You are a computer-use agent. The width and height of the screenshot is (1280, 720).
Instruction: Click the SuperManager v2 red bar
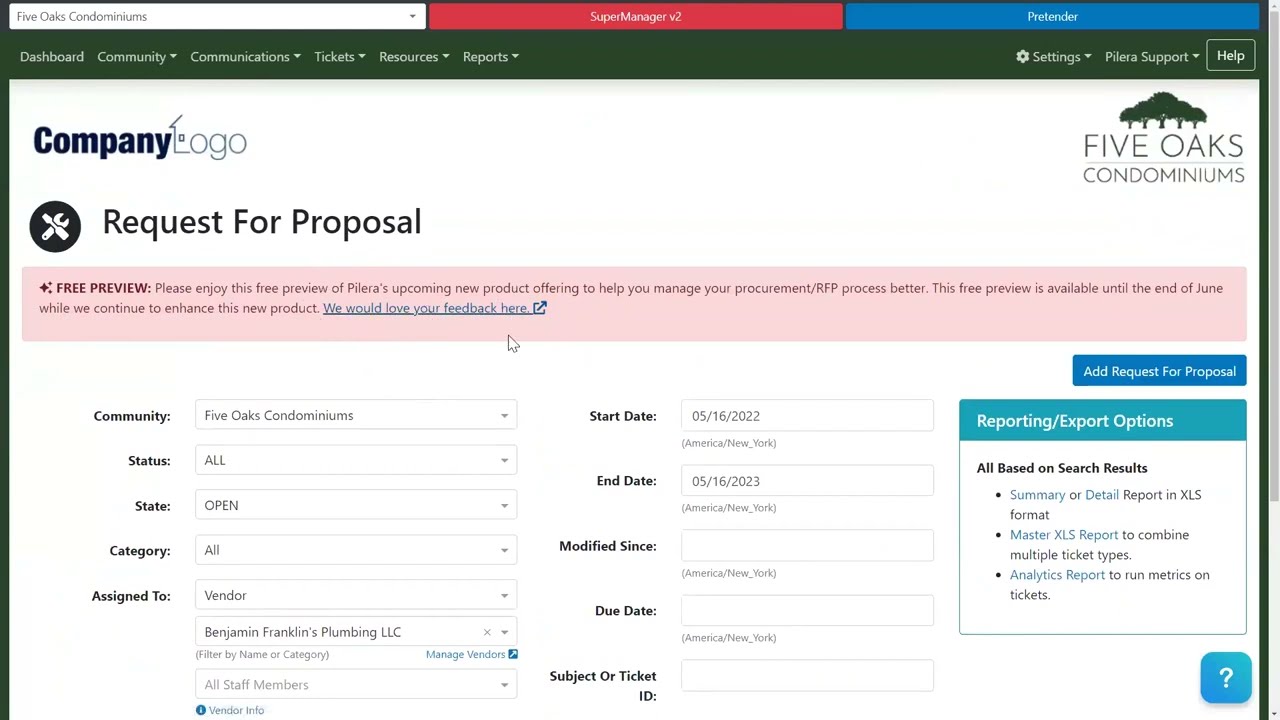point(636,16)
